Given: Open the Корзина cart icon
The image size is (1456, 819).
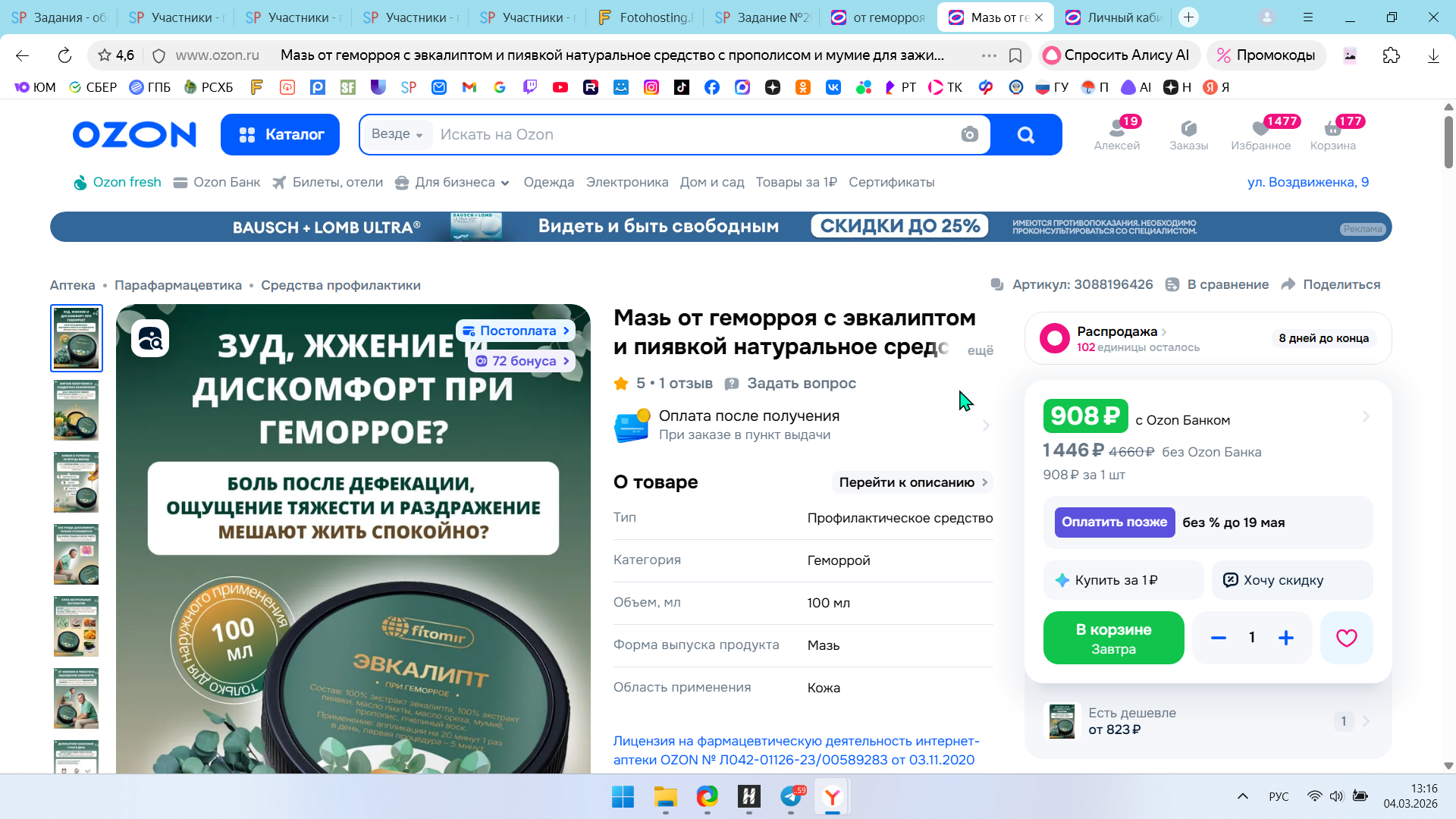Looking at the screenshot, I should [x=1332, y=134].
